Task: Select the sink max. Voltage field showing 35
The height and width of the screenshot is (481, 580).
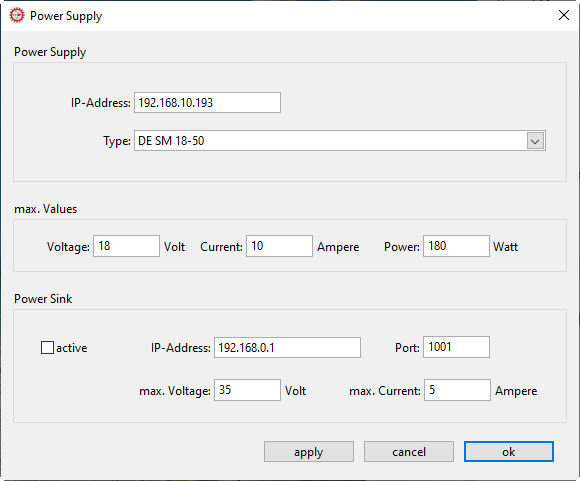Action: pyautogui.click(x=247, y=390)
